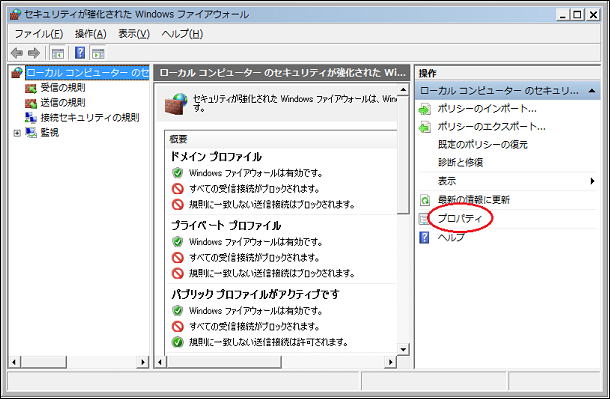Select 接続セキュリティの規則 in the tree
Viewport: 610px width, 399px height.
pos(90,117)
